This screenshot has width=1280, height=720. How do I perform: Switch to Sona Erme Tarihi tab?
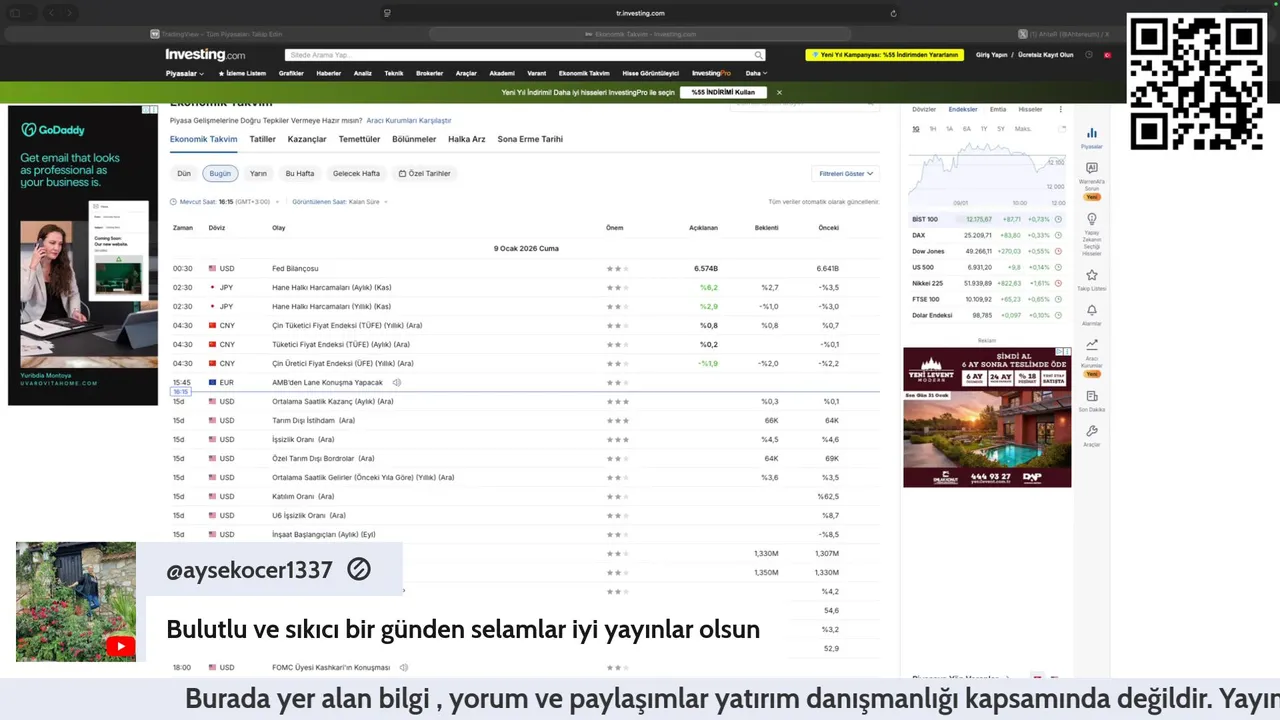(x=530, y=139)
